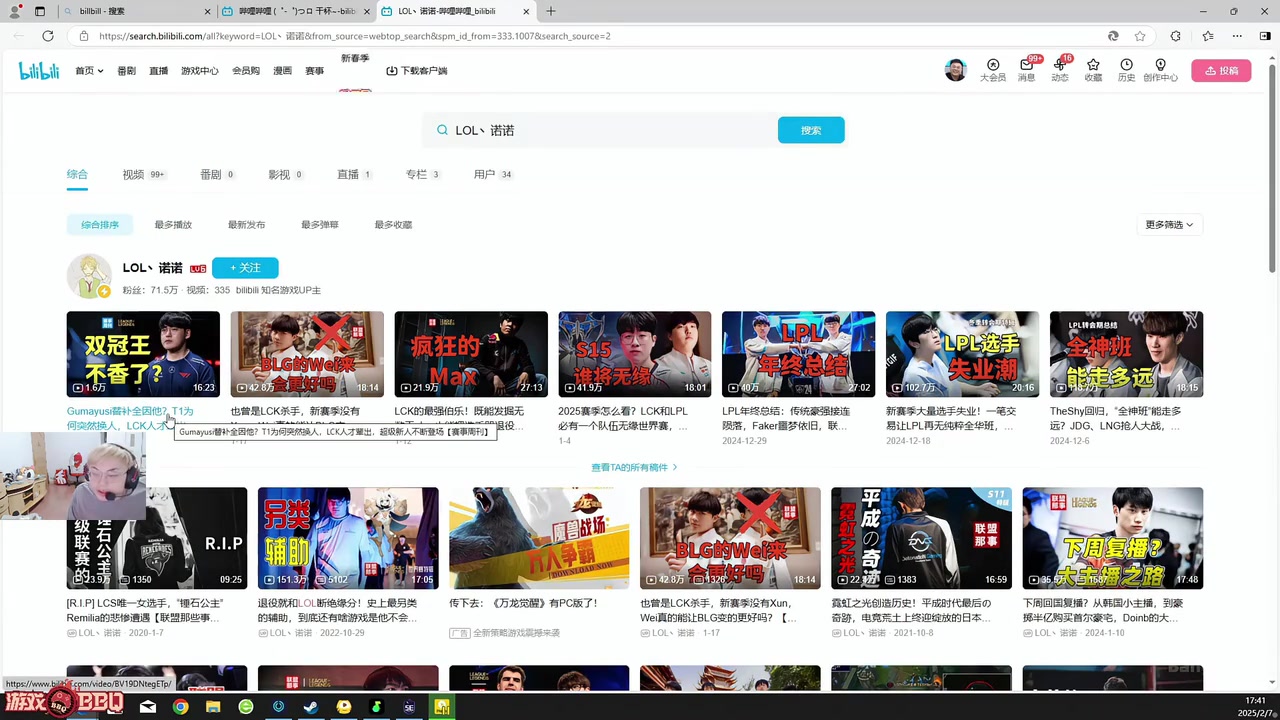Open the 动态 (dynamics) icon showing 16 notifications
This screenshot has height=720, width=1280.
pos(1059,70)
